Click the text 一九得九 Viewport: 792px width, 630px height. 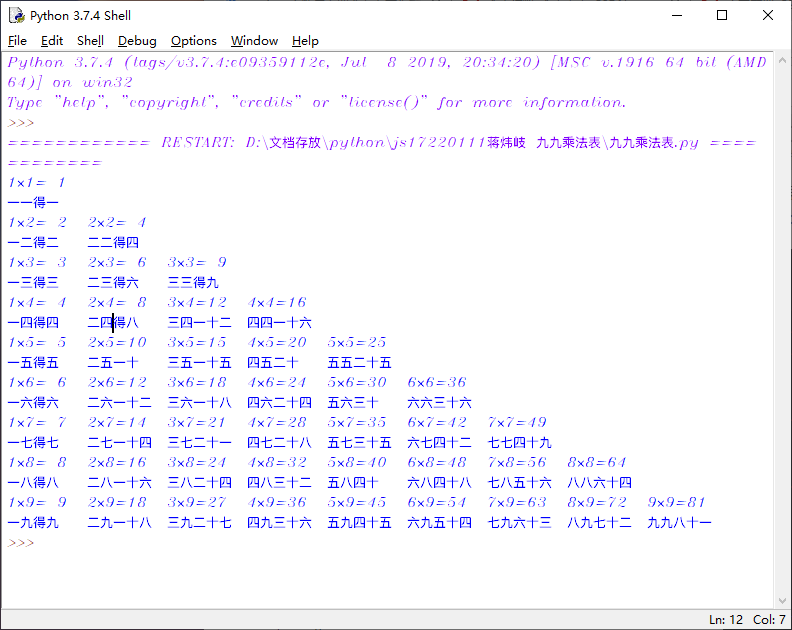pos(33,522)
